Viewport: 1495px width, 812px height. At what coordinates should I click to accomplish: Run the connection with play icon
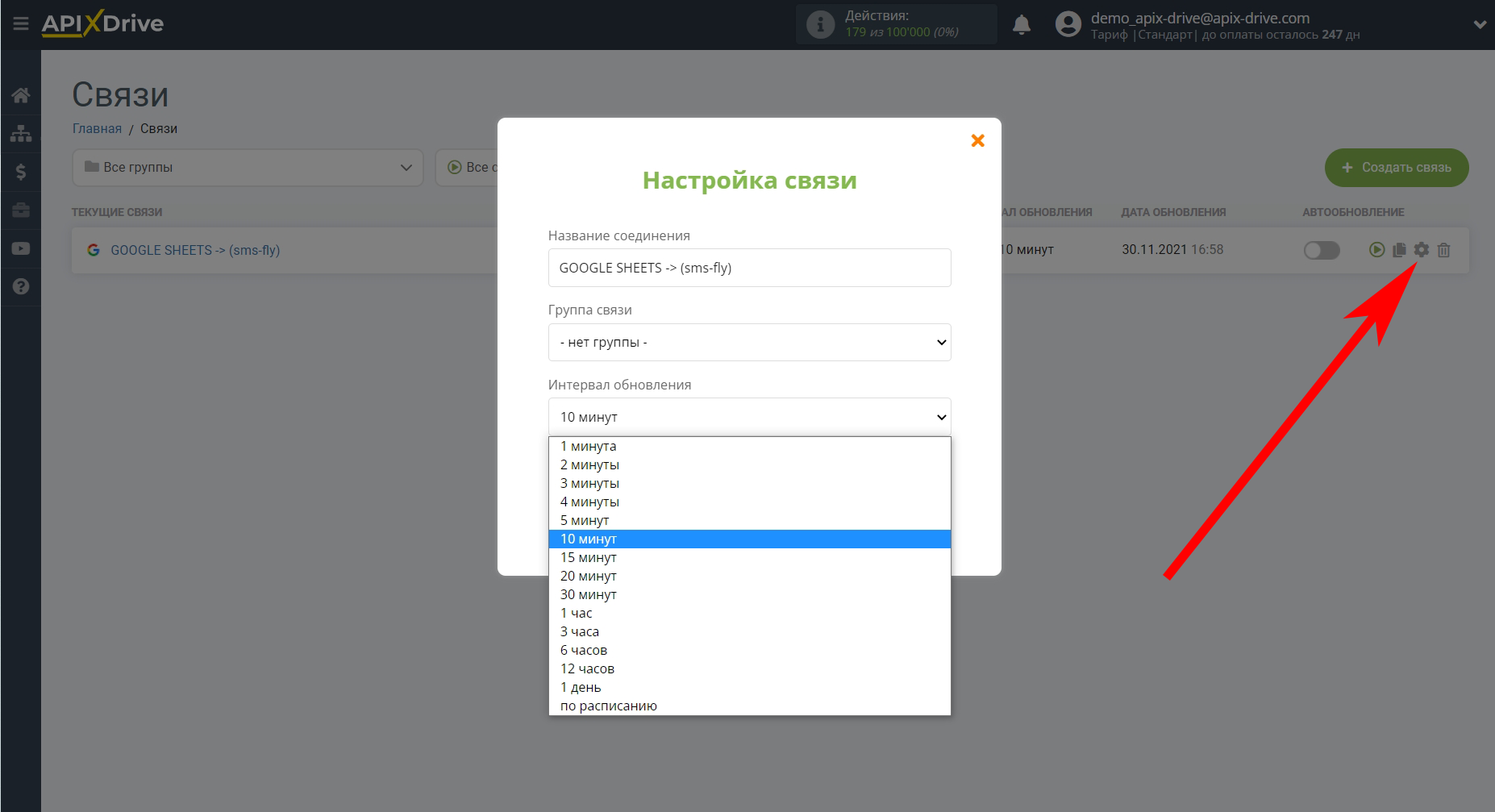point(1376,250)
